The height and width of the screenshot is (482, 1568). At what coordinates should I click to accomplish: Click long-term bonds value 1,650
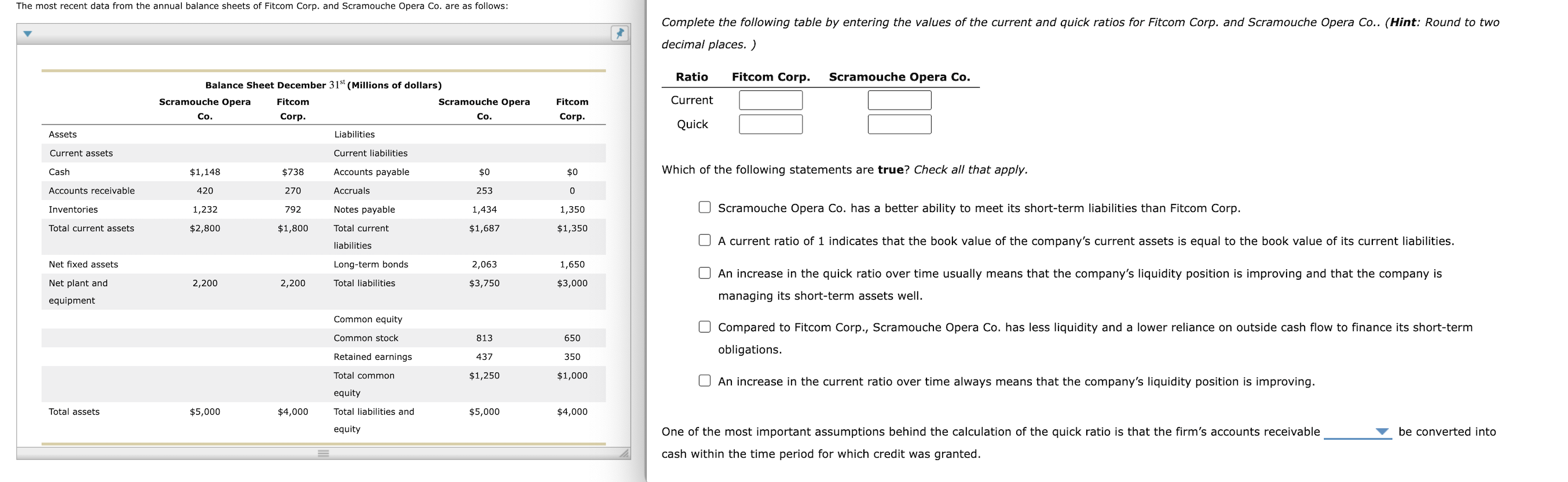[572, 264]
